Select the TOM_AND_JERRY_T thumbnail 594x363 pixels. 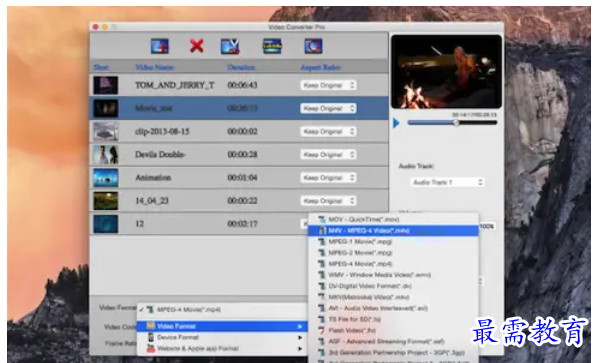tap(106, 85)
